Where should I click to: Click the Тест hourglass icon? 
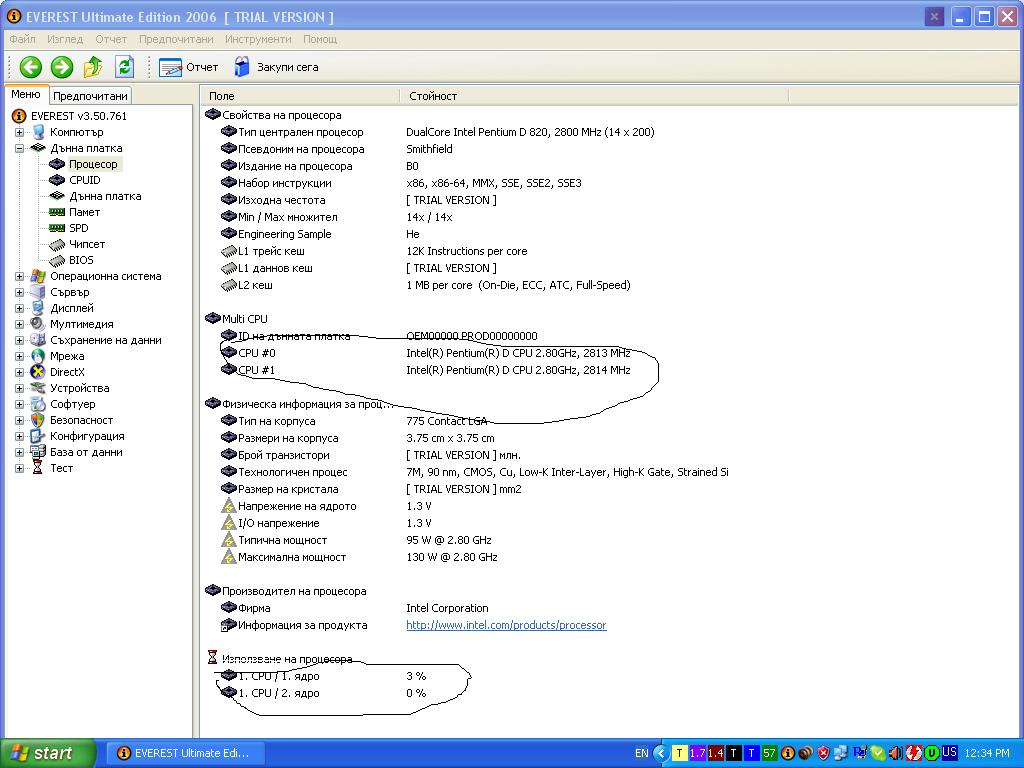tap(38, 468)
